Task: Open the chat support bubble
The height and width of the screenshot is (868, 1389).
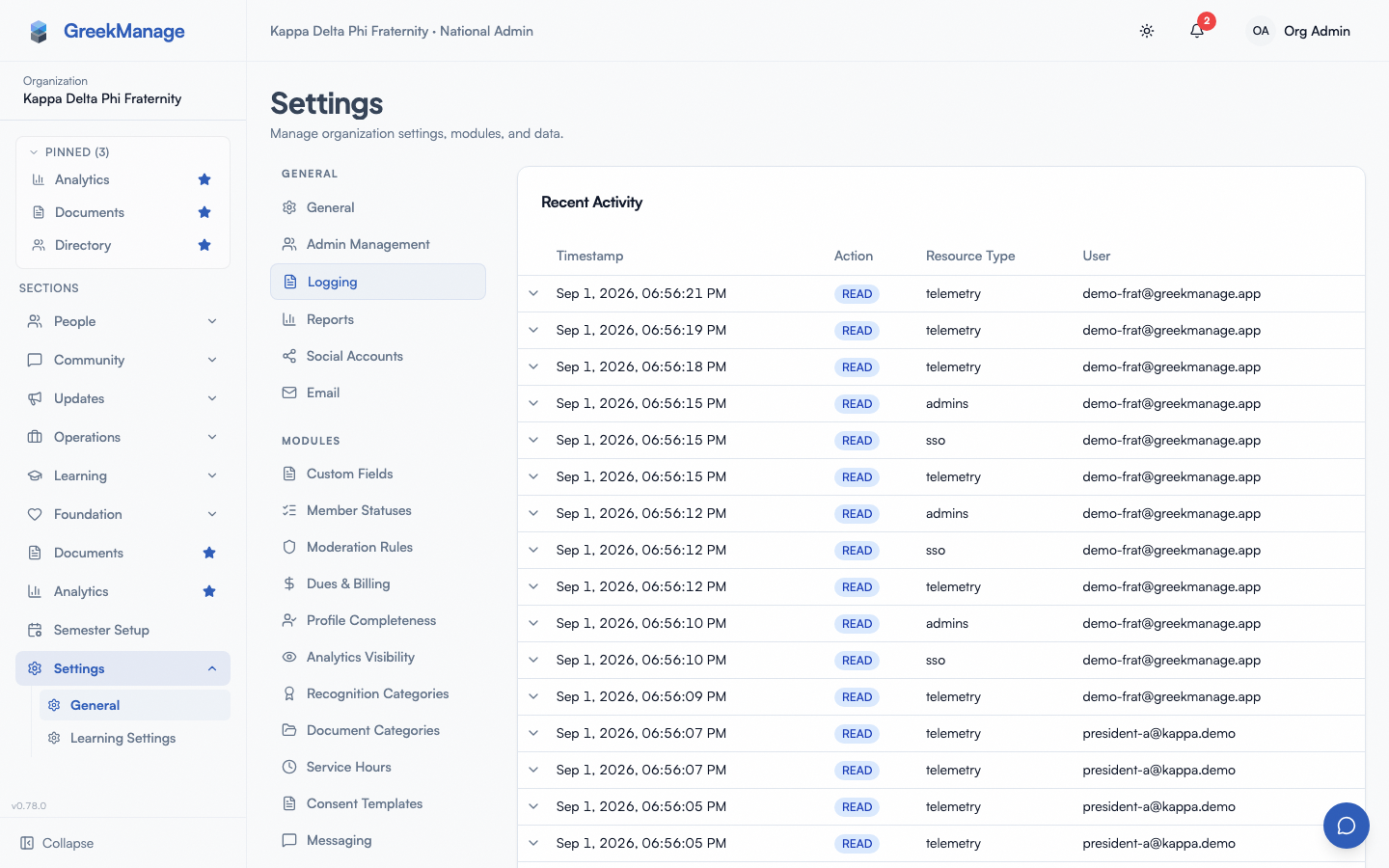Action: pos(1347,826)
